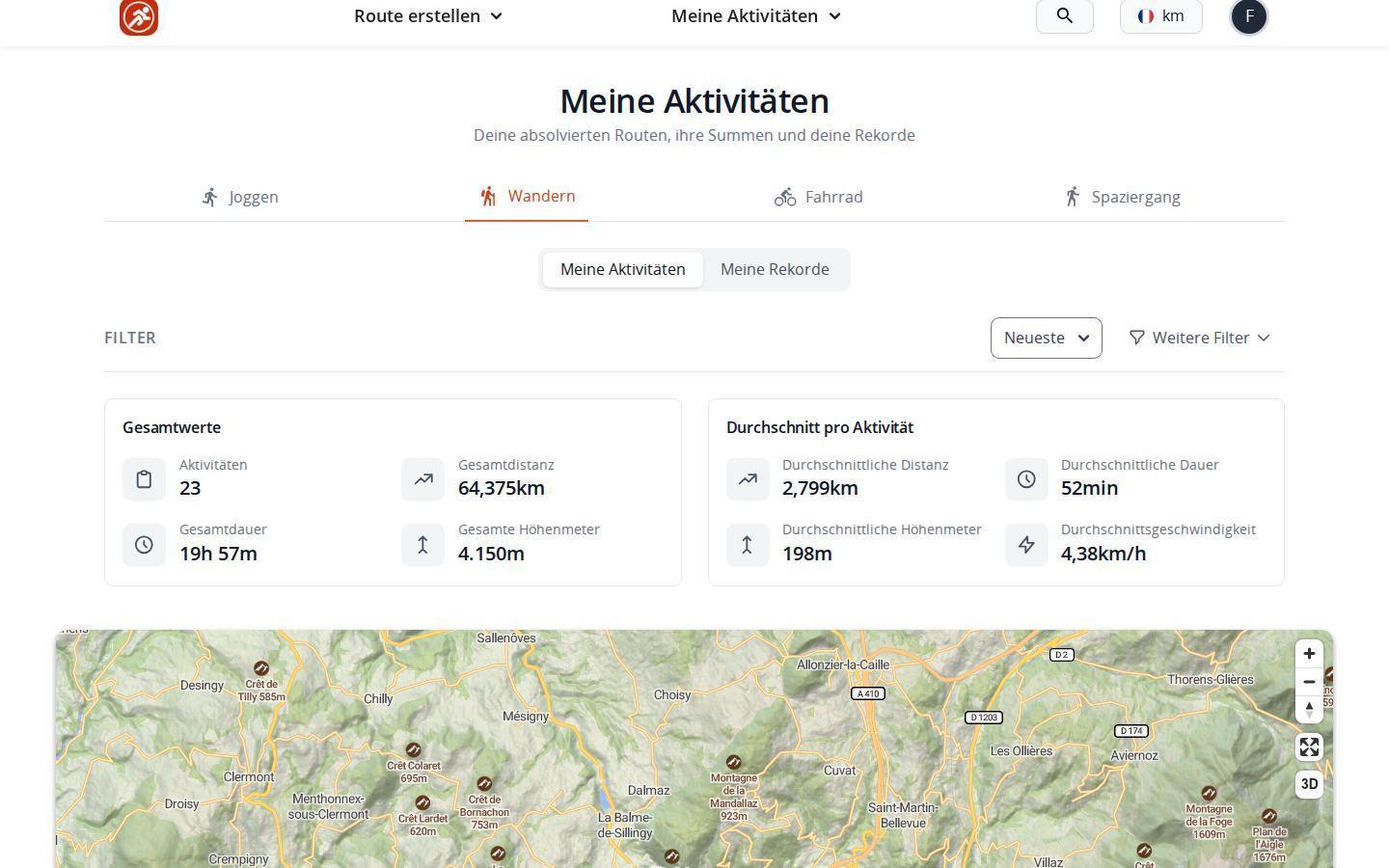1389x868 pixels.
Task: Click the Gesamte Höhenmeter value 4.150m
Action: point(491,554)
